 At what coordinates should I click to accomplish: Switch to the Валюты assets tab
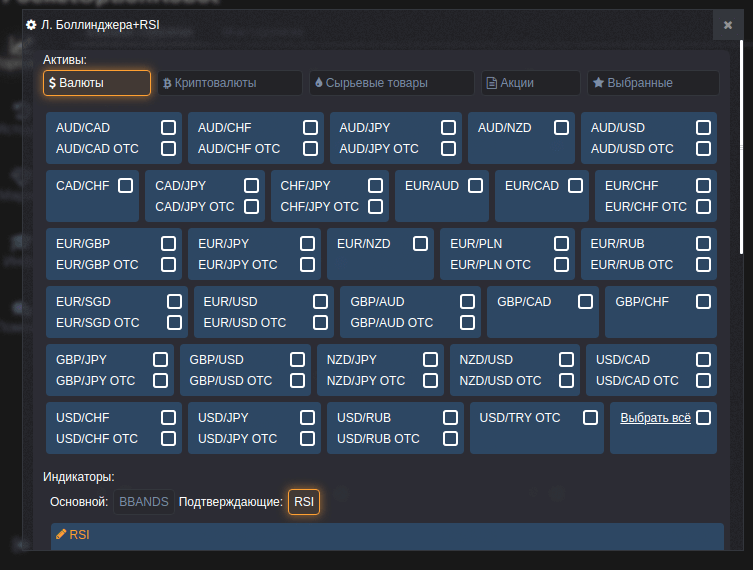[96, 83]
